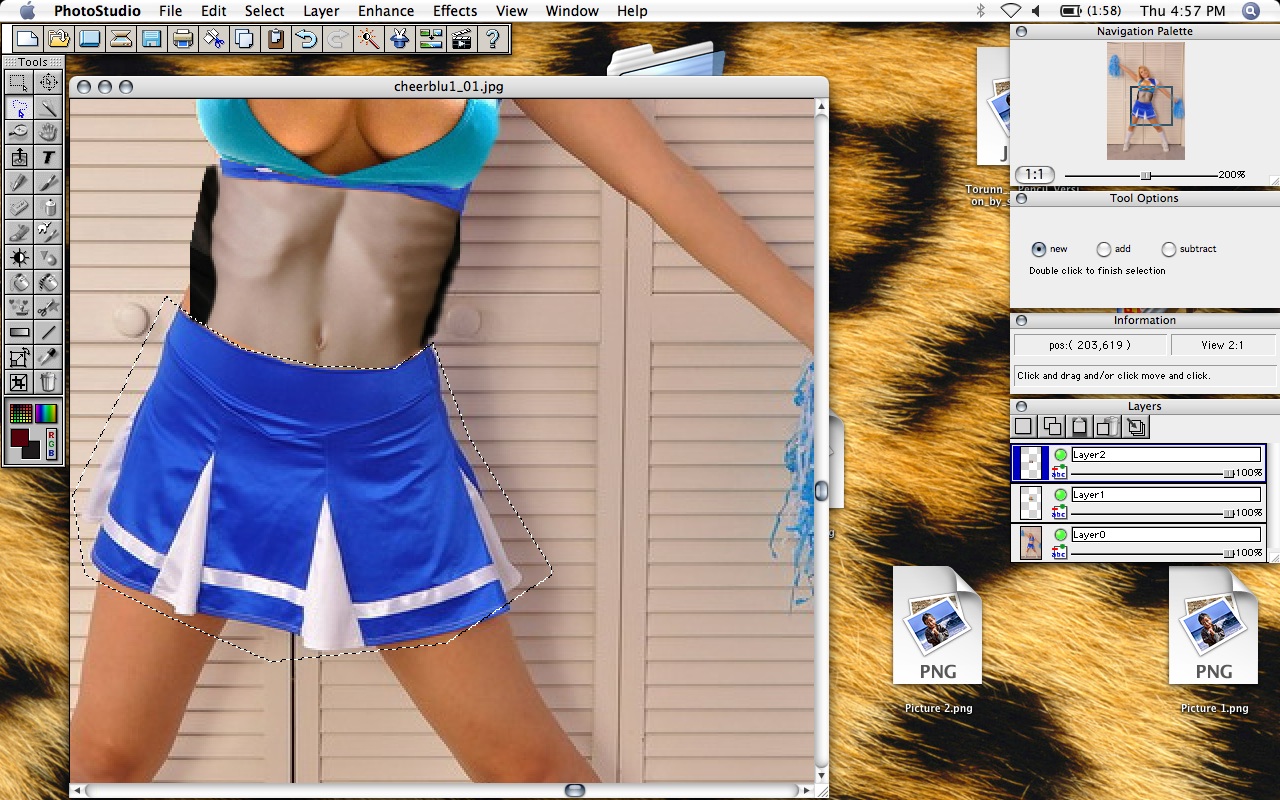This screenshot has width=1280, height=800.
Task: Click the dark red foreground color swatch
Action: click(18, 437)
